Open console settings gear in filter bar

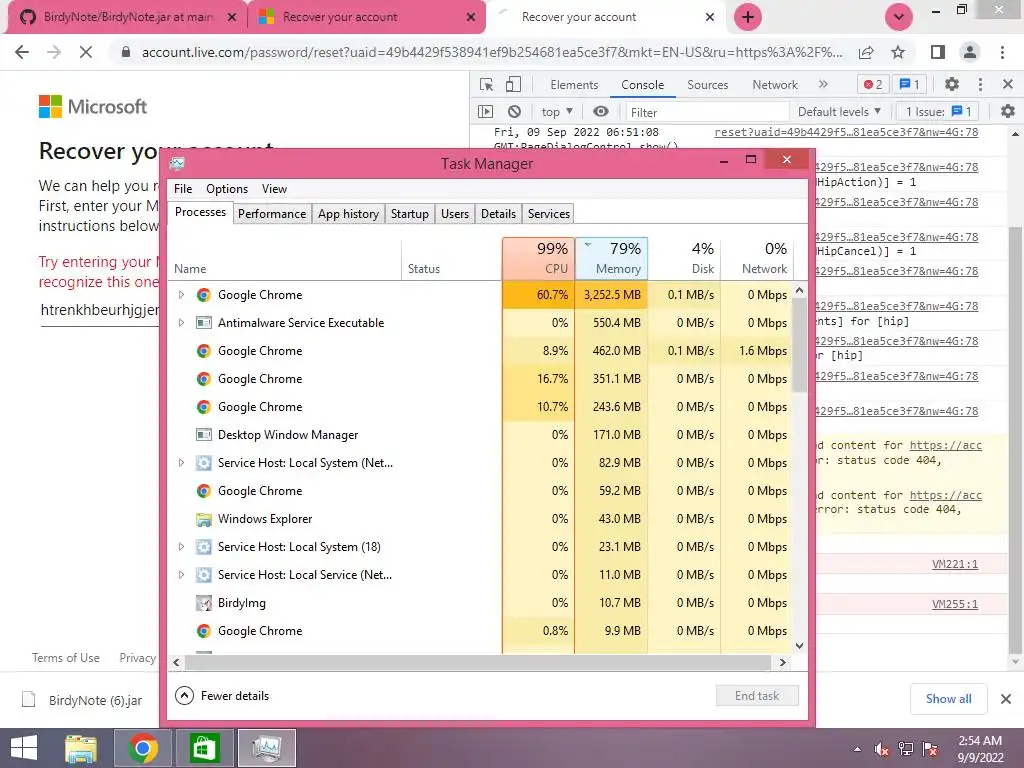click(1008, 112)
